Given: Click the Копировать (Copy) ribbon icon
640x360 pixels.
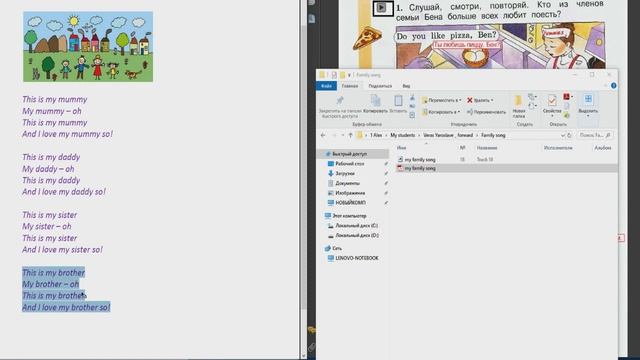Looking at the screenshot, I should click(x=375, y=100).
